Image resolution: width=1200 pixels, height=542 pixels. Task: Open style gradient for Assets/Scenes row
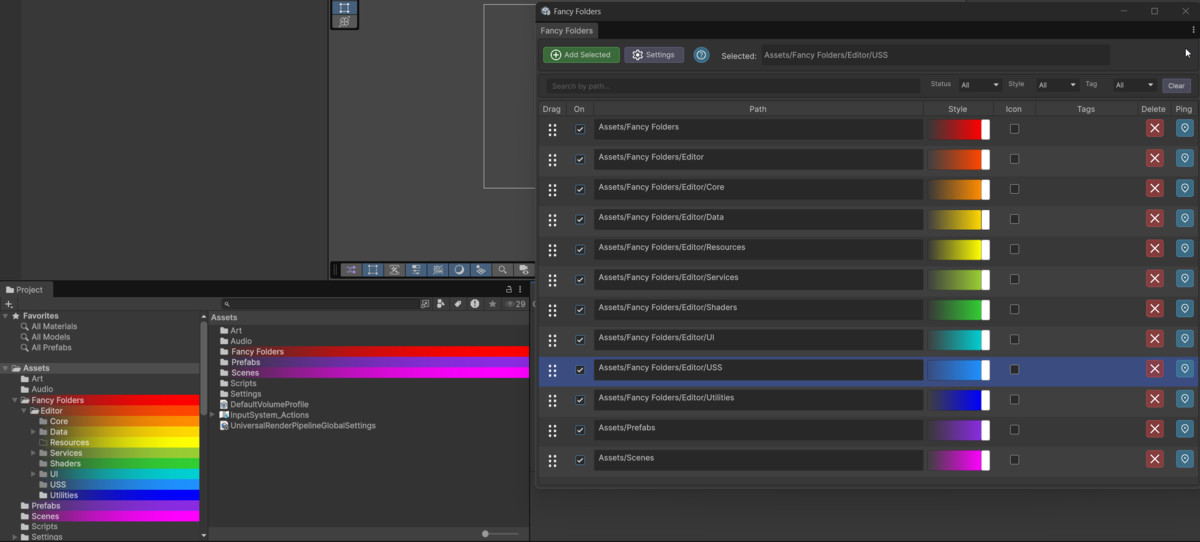[x=959, y=460]
